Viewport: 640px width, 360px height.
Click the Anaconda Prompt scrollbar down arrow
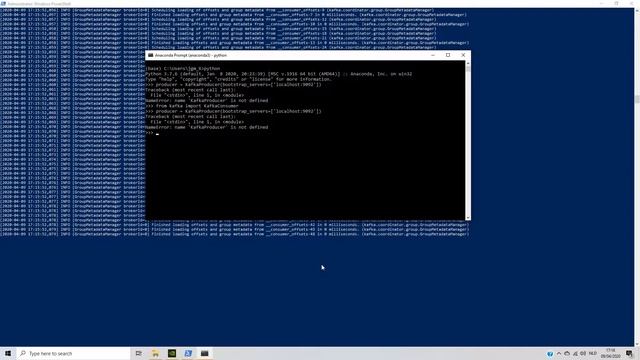coord(468,218)
